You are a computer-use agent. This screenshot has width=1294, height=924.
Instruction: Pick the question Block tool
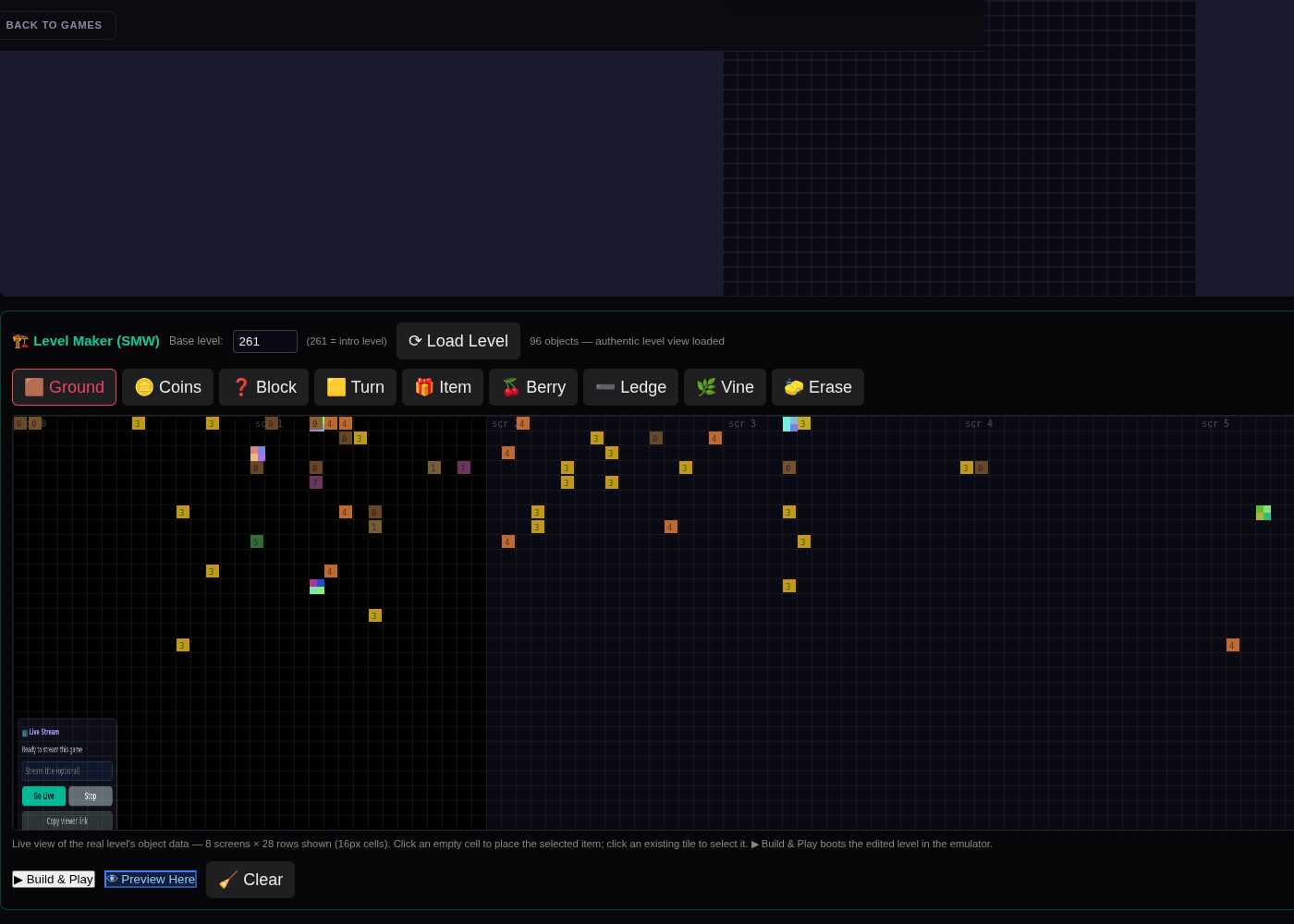pos(263,387)
